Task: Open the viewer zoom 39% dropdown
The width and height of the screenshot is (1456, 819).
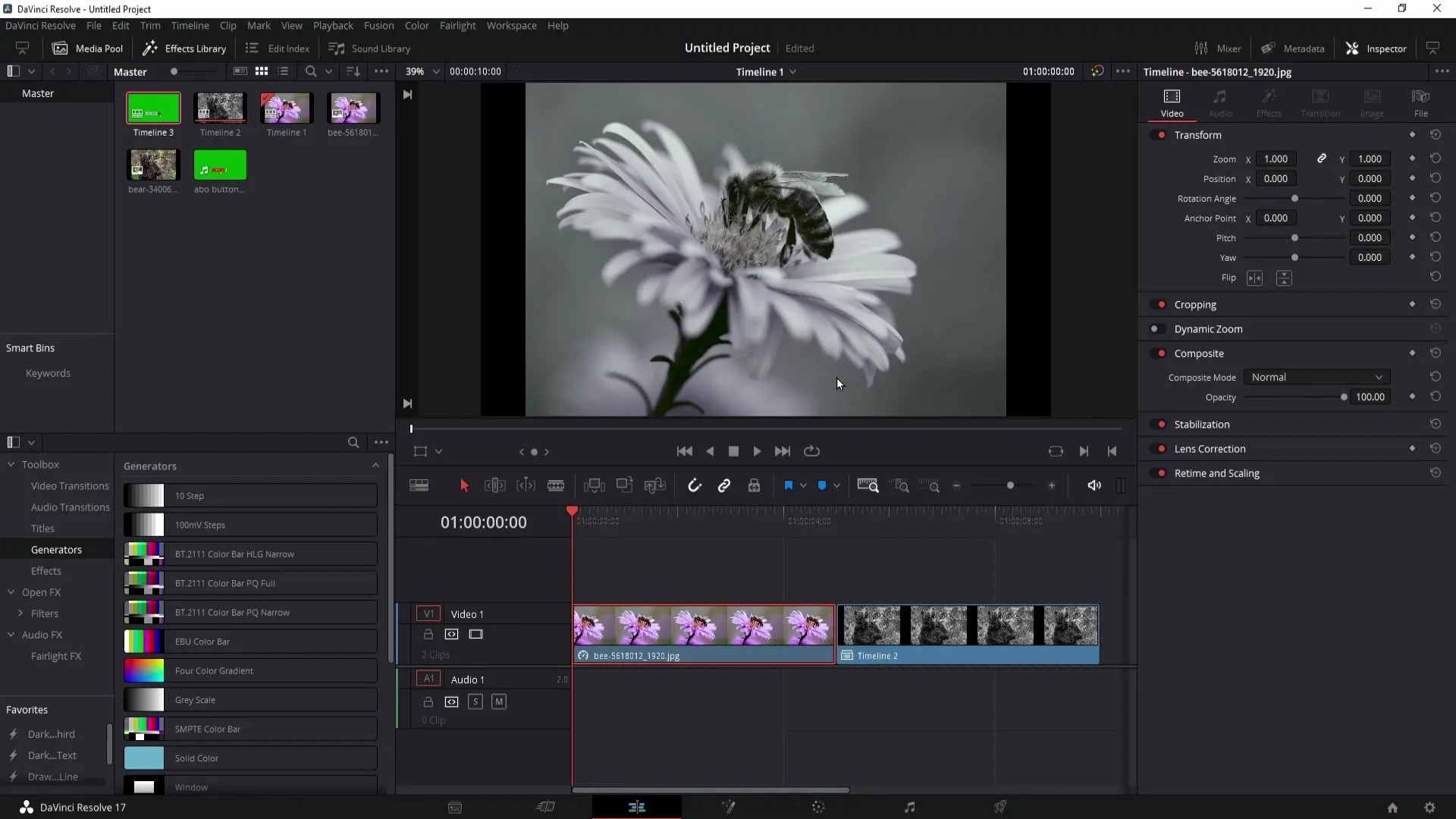Action: point(422,71)
